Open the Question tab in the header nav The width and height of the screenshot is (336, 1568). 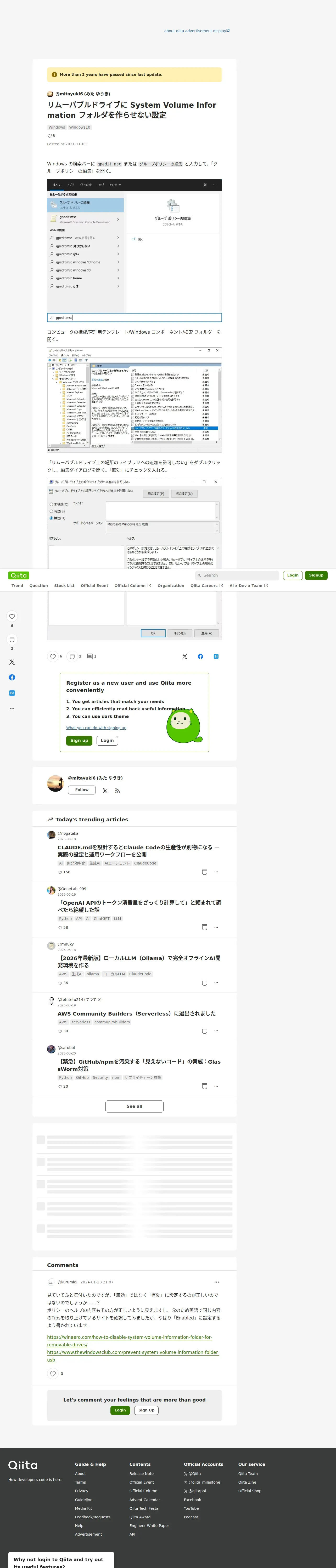(x=38, y=586)
